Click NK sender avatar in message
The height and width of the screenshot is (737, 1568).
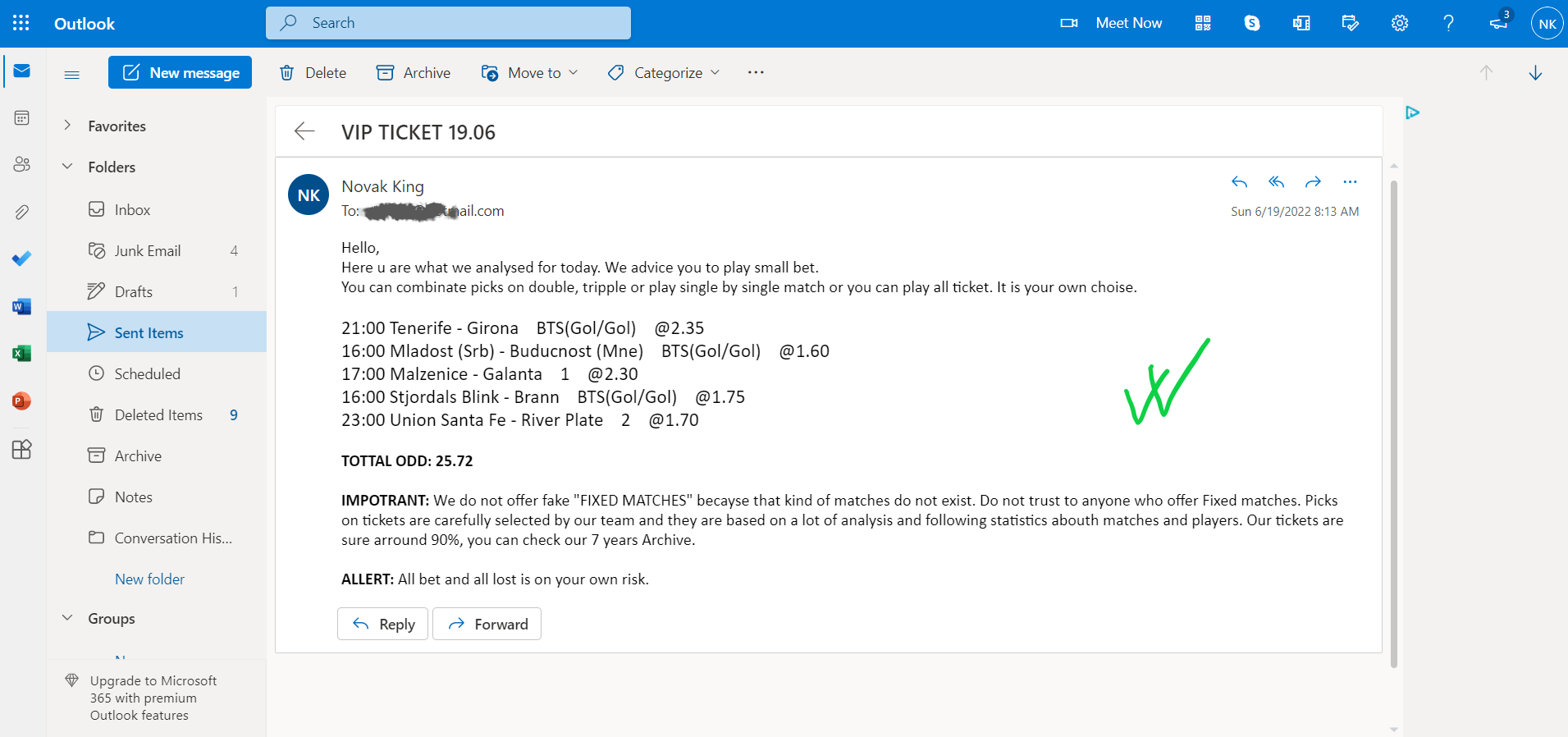point(309,195)
